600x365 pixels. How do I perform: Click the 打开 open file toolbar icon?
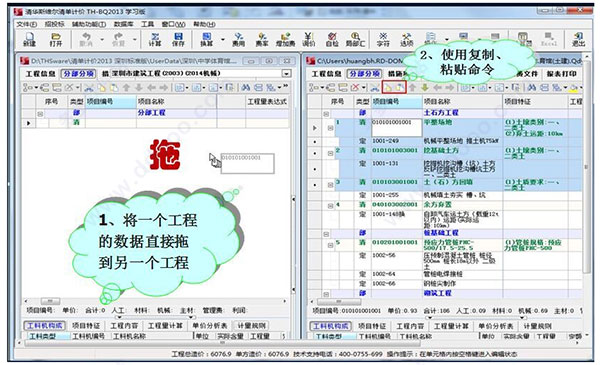click(x=56, y=39)
